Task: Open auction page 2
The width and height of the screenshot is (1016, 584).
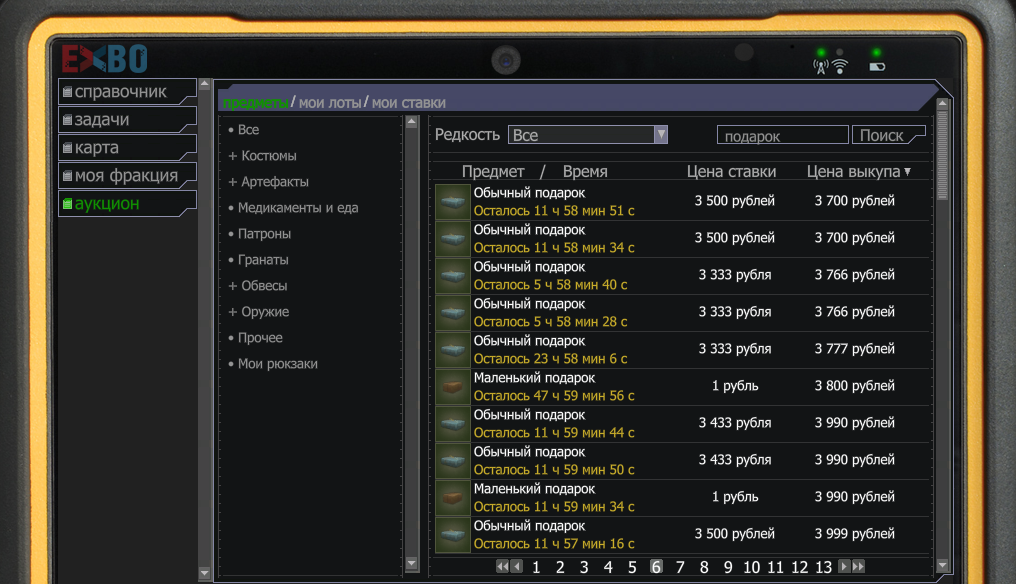Action: (560, 568)
